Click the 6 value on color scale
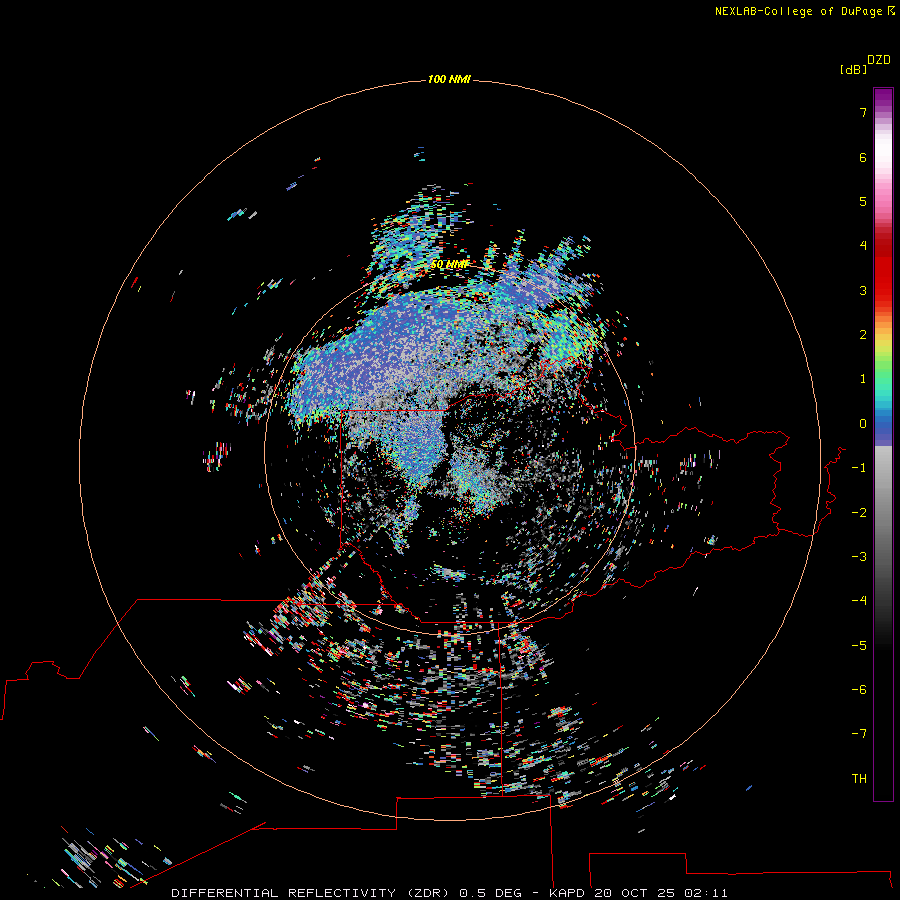This screenshot has height=900, width=900. pos(863,157)
